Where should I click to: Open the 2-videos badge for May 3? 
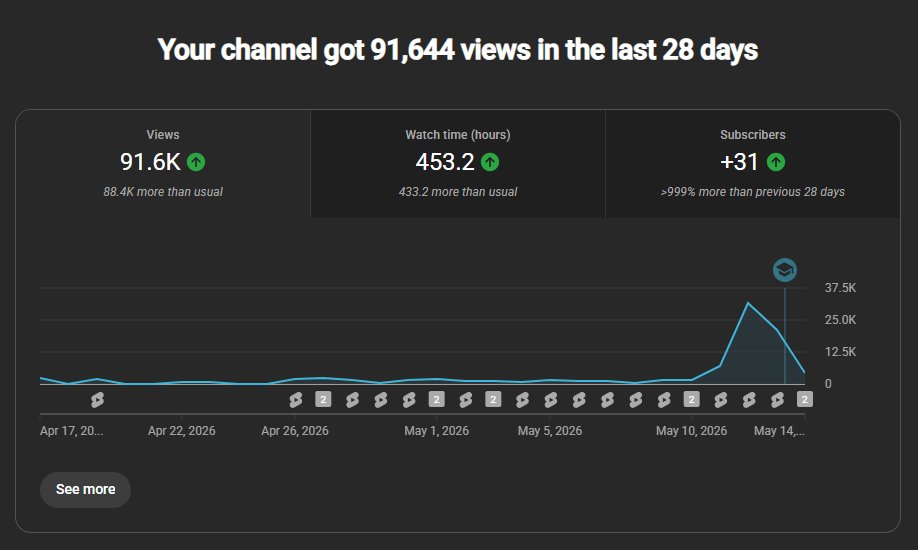pos(494,399)
